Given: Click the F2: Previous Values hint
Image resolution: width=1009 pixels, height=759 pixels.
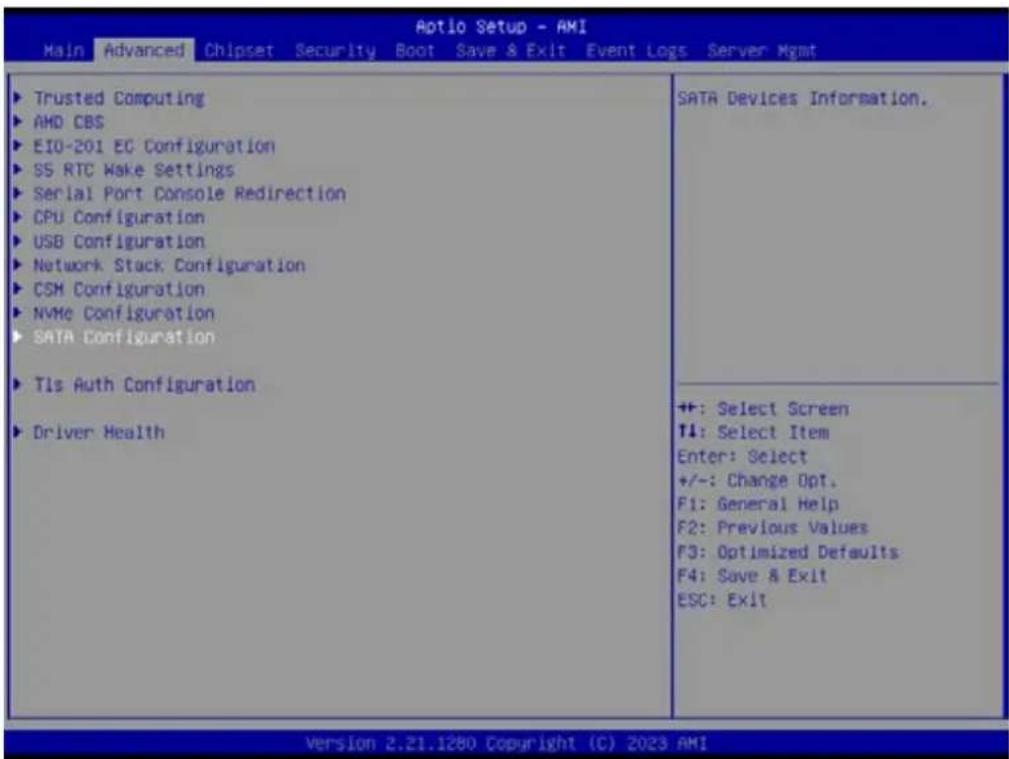Looking at the screenshot, I should (x=772, y=528).
